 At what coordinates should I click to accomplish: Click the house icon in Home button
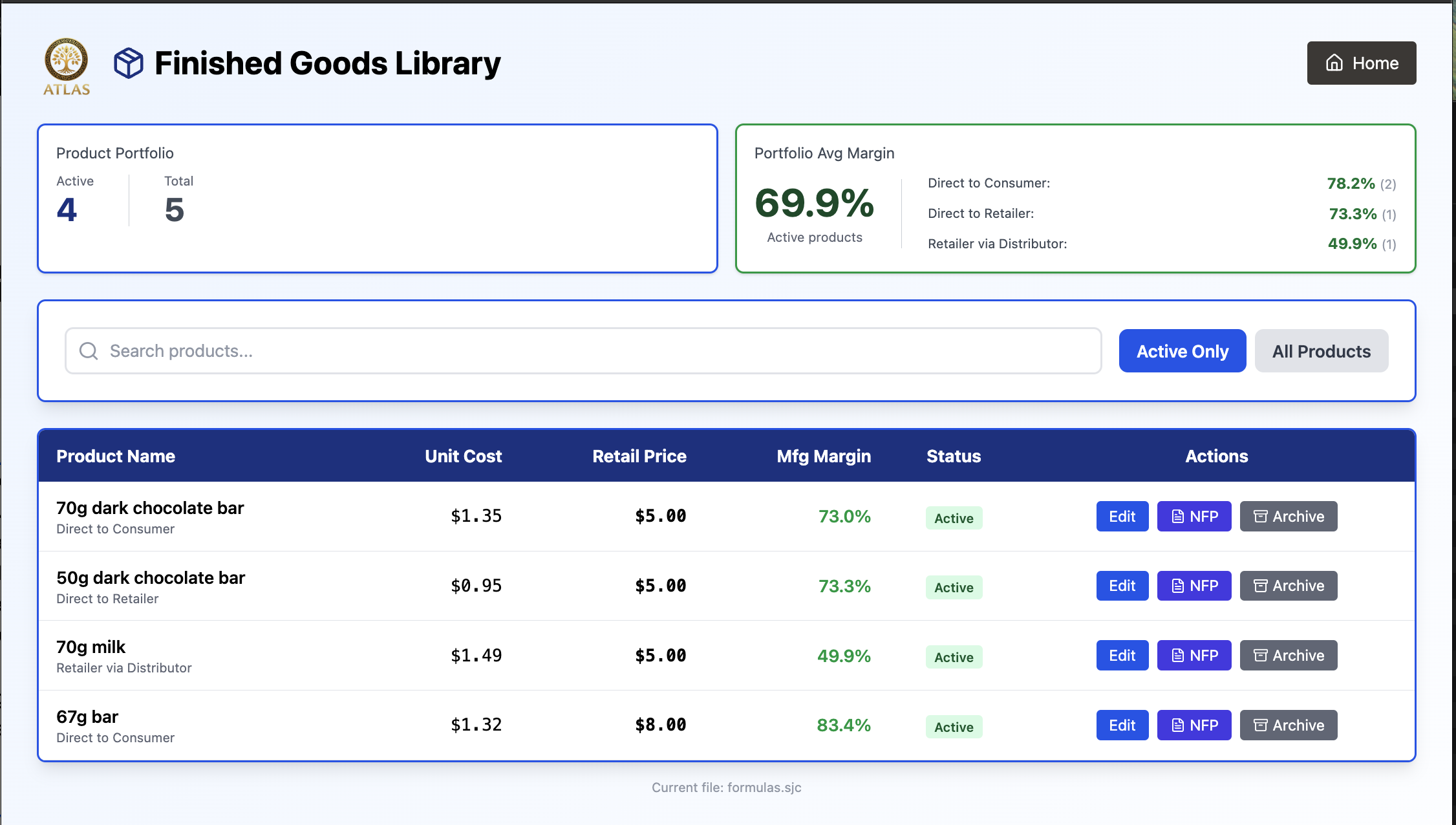click(1334, 63)
